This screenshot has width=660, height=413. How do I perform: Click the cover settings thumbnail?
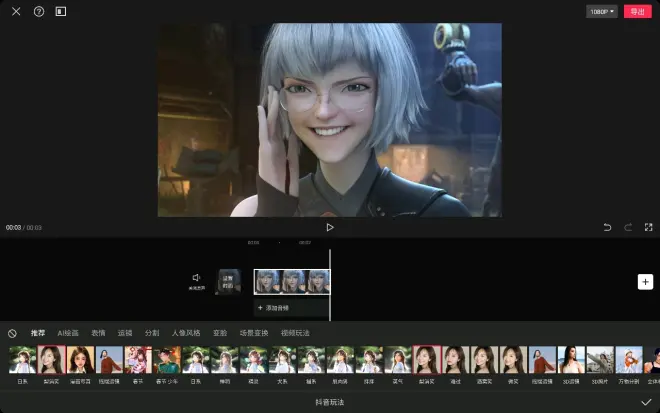(x=228, y=282)
